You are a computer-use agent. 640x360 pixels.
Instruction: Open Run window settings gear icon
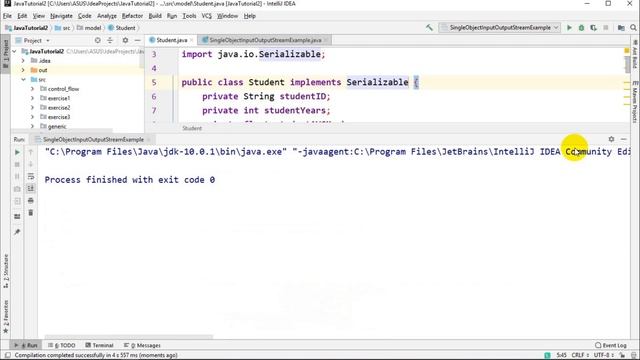point(611,139)
